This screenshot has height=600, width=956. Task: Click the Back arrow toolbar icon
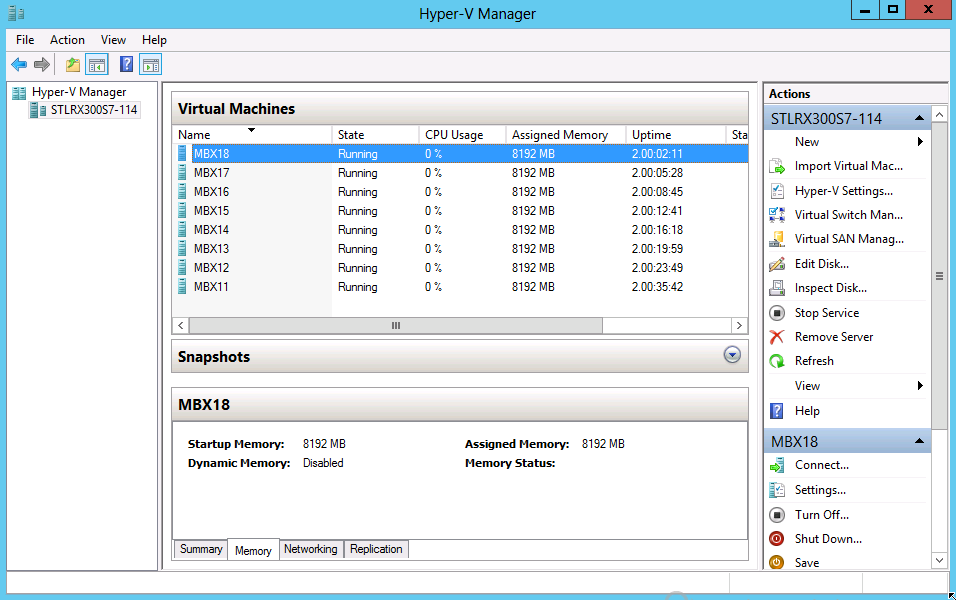click(x=19, y=65)
